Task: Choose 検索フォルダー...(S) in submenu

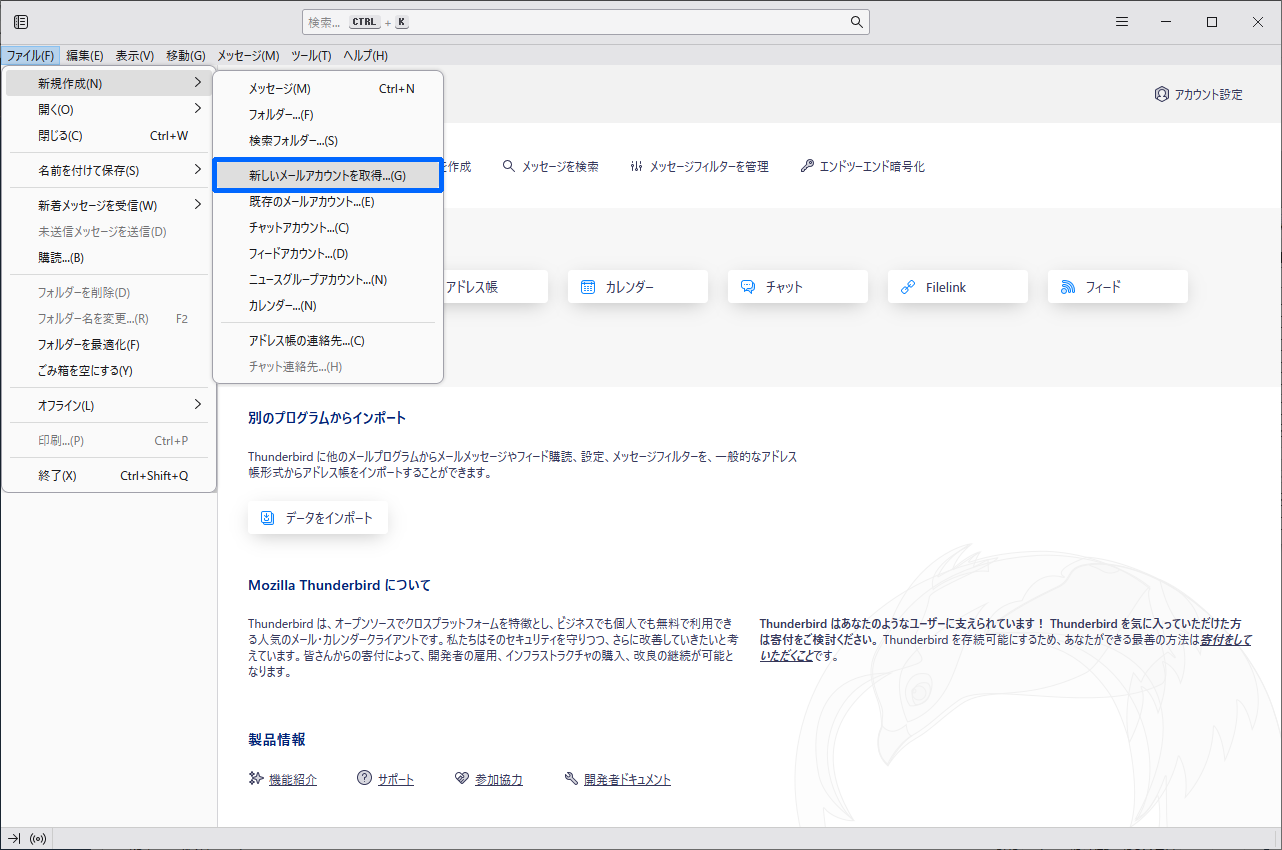Action: pyautogui.click(x=328, y=141)
